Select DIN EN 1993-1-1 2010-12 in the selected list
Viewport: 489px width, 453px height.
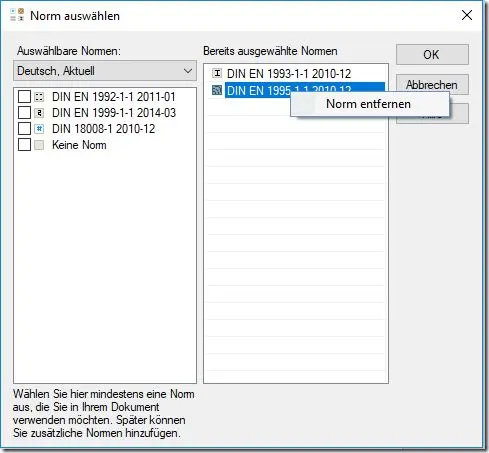point(289,73)
